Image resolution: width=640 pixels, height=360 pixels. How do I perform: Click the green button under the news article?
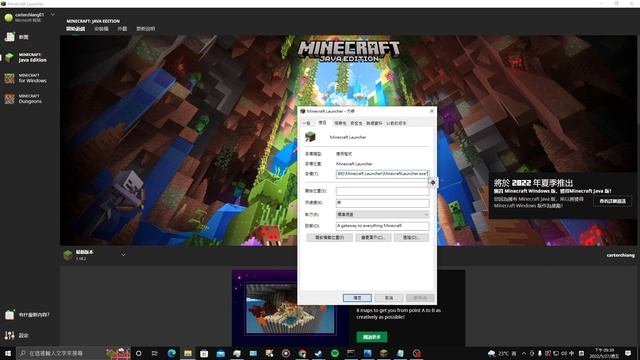(x=372, y=337)
